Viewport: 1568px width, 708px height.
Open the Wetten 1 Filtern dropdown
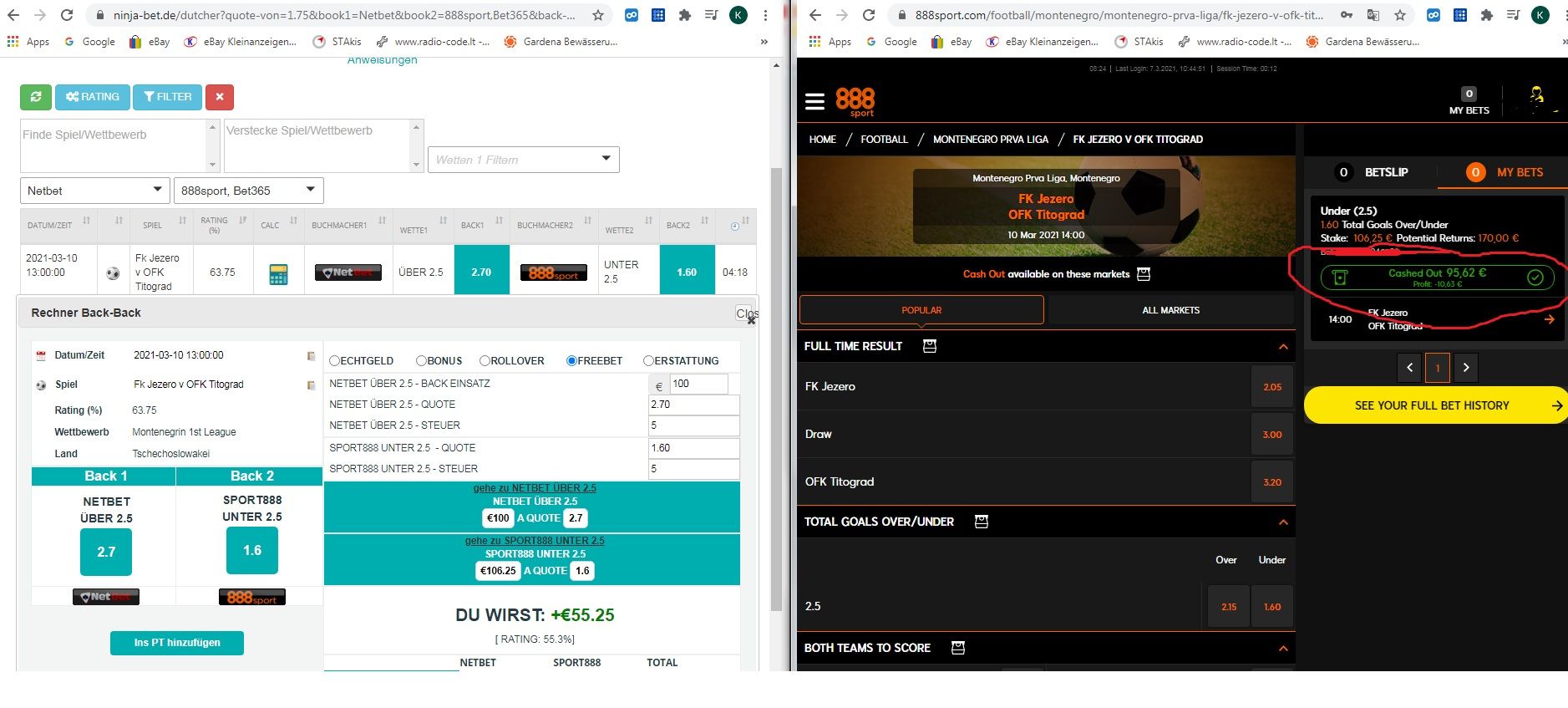[524, 160]
